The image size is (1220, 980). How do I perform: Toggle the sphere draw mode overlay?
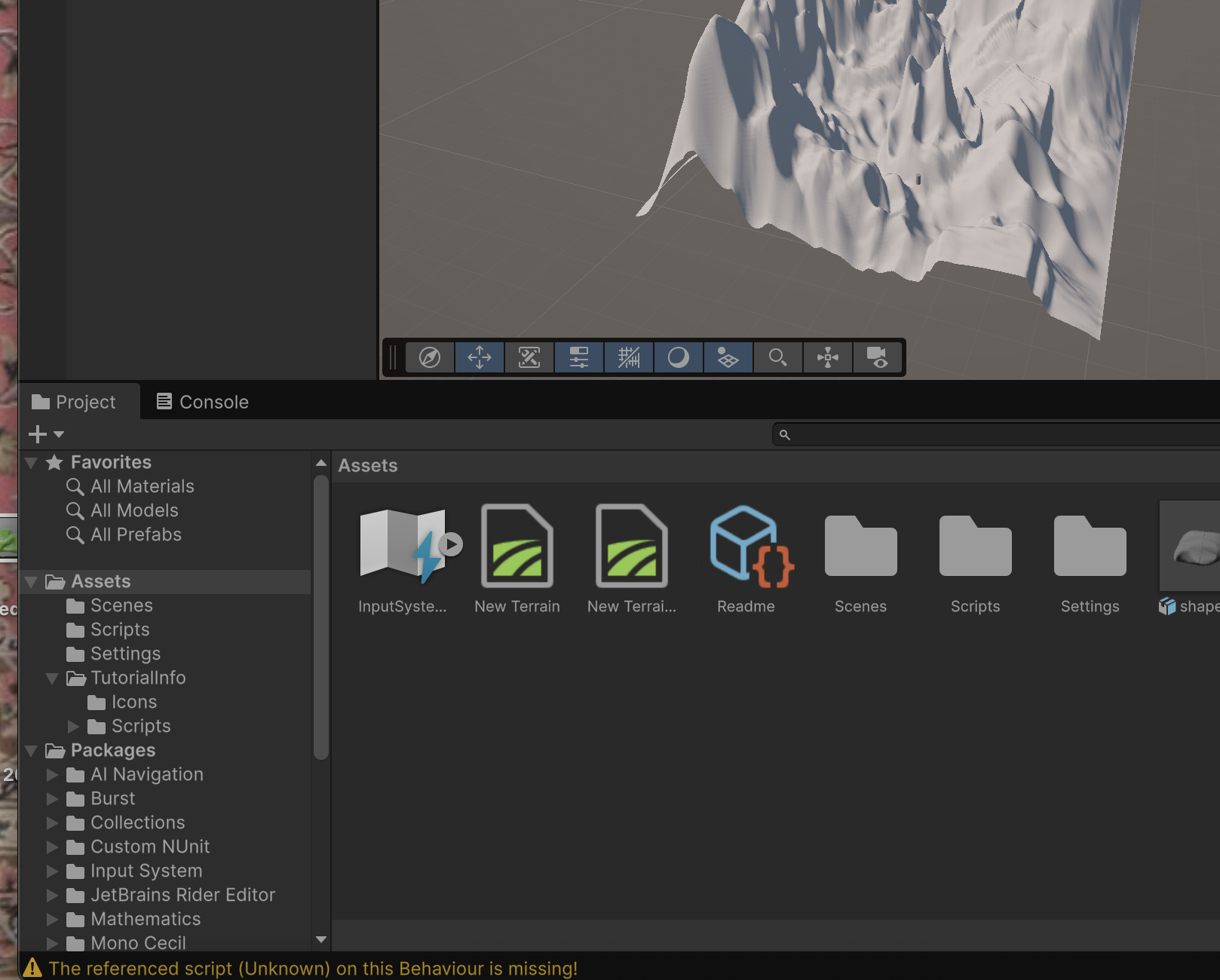[x=679, y=357]
